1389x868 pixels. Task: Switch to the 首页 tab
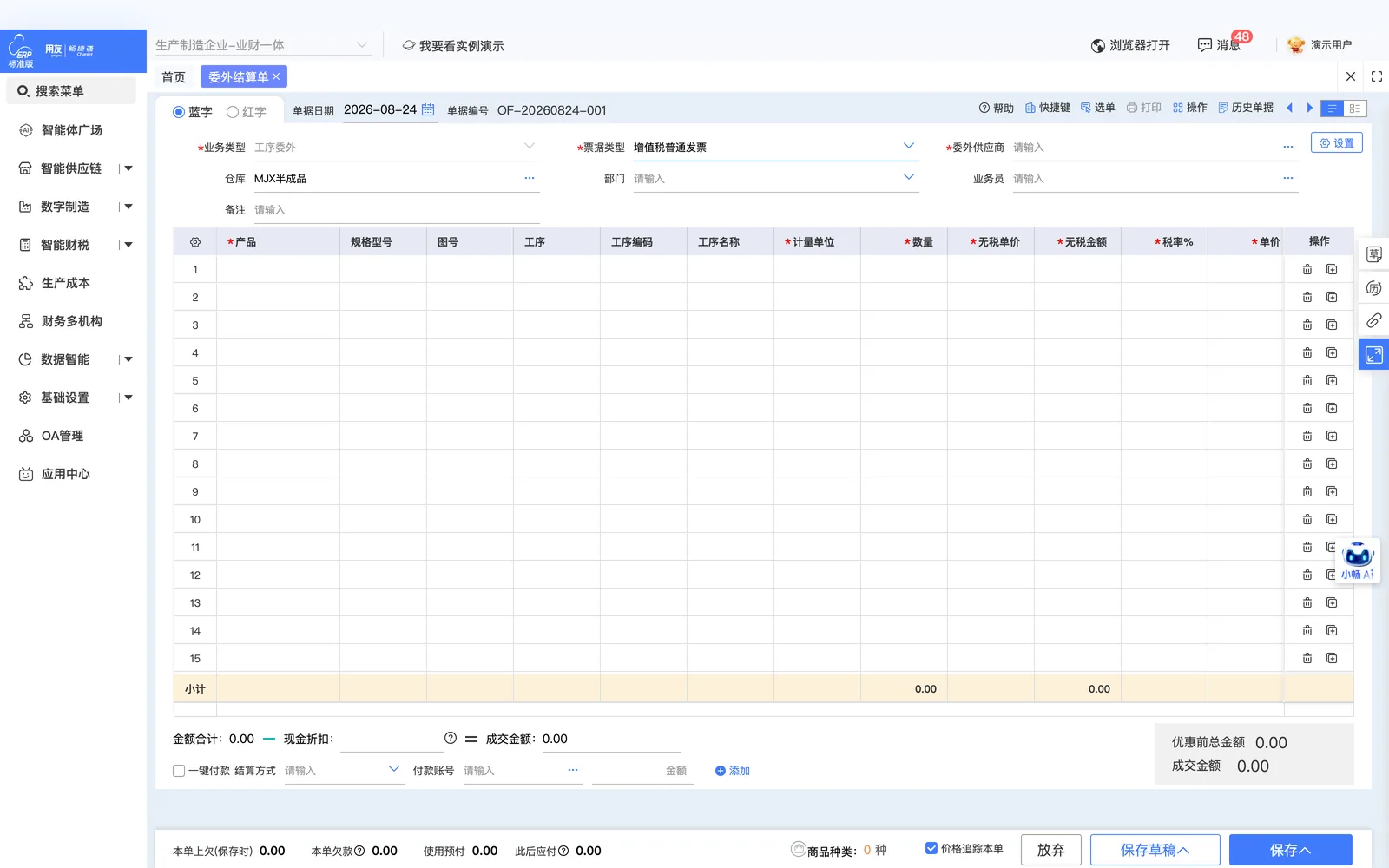click(174, 77)
